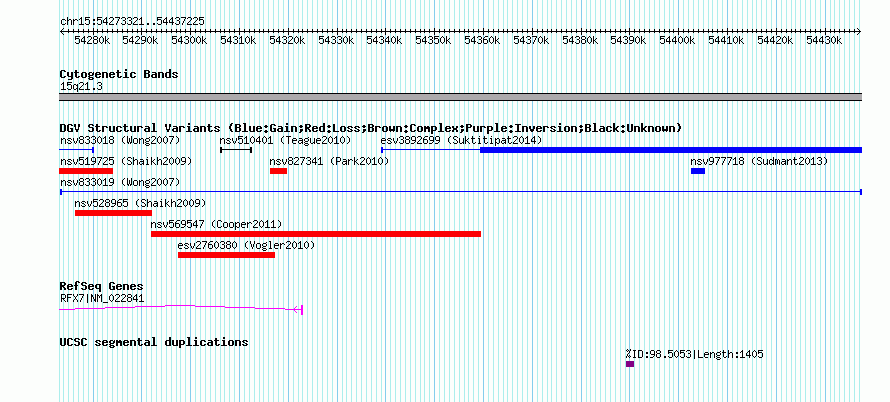890x402 pixels.
Task: Click the DGV Structural Variants track title
Action: [371, 128]
